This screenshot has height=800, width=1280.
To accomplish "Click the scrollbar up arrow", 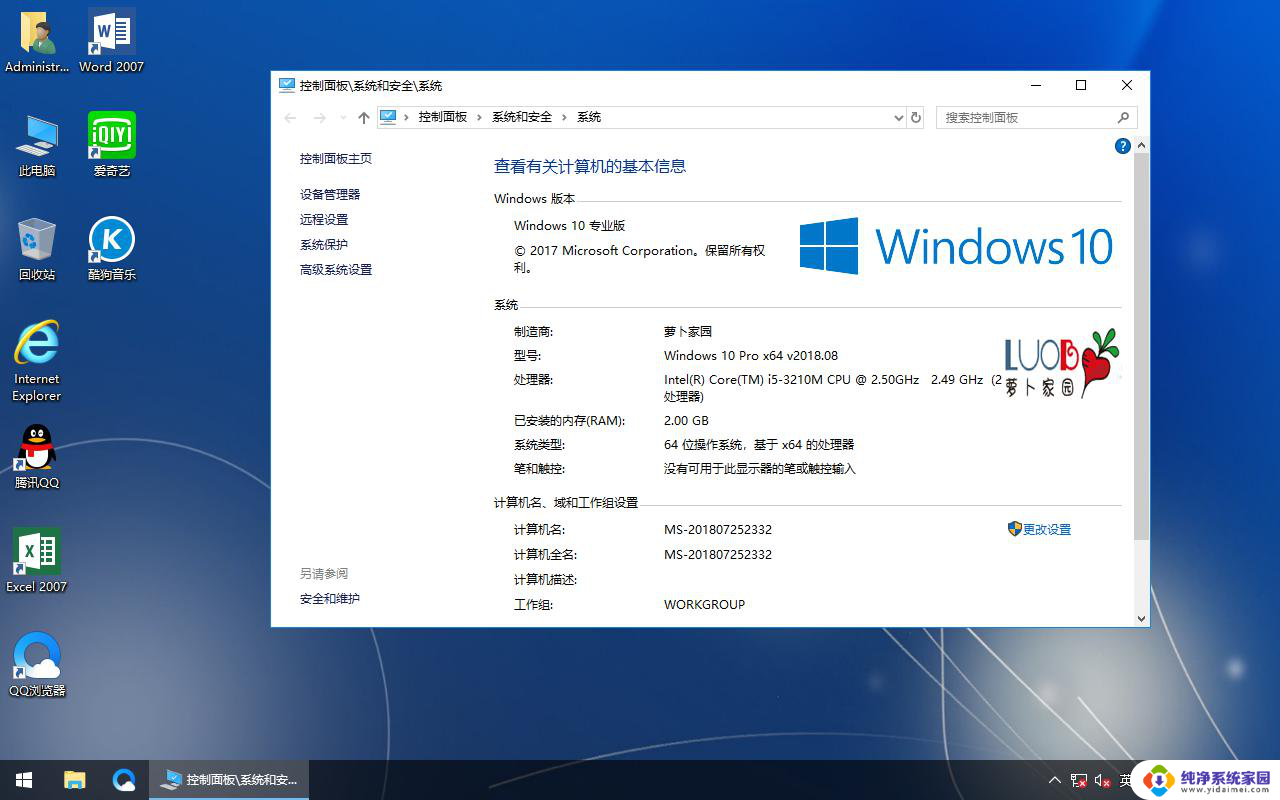I will click(1141, 146).
